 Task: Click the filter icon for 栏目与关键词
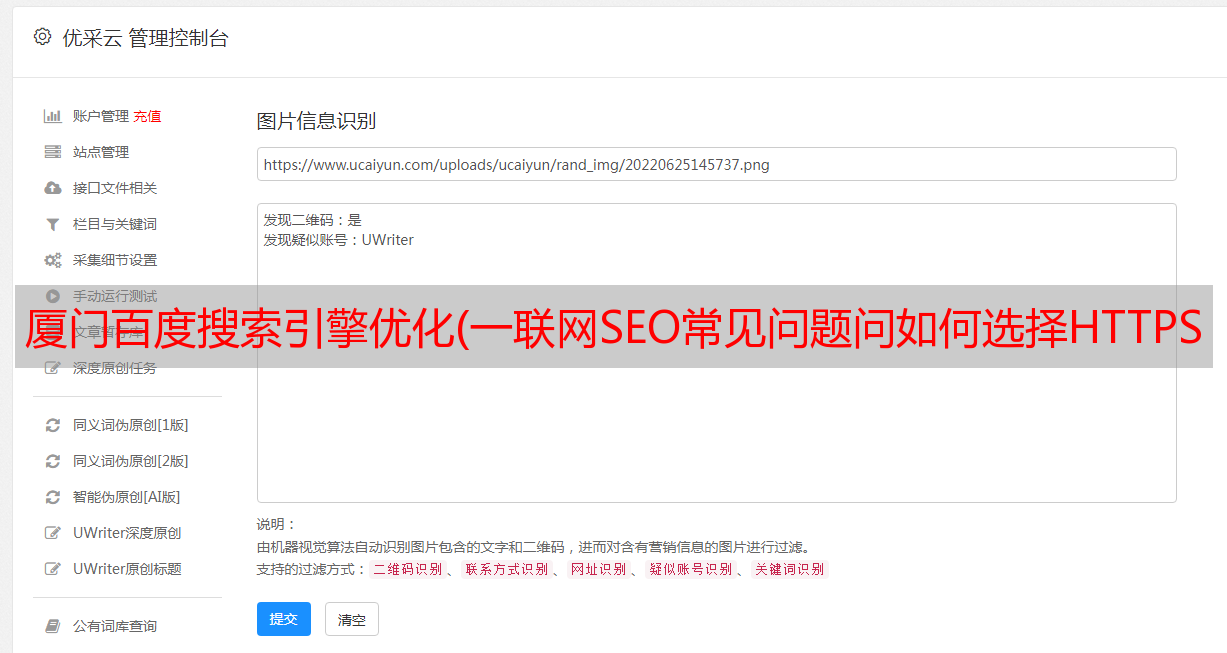coord(53,224)
